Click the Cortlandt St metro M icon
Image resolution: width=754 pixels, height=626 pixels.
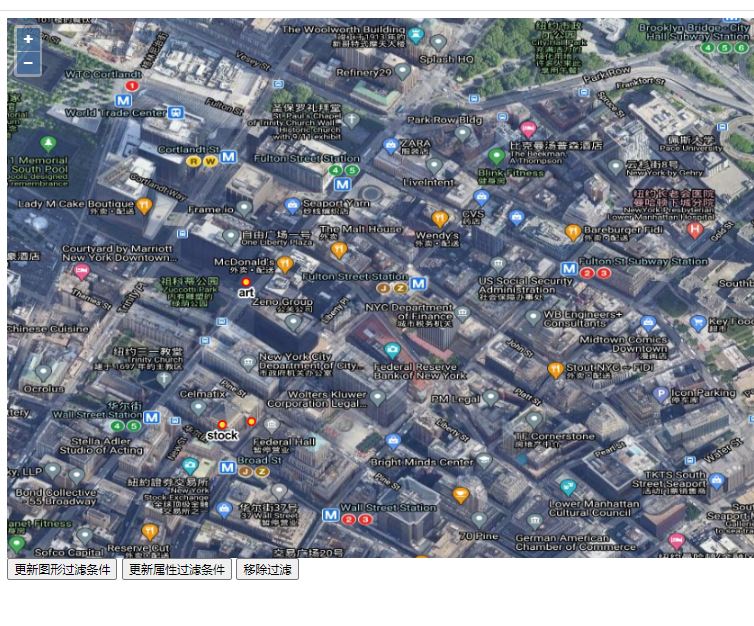tap(228, 157)
